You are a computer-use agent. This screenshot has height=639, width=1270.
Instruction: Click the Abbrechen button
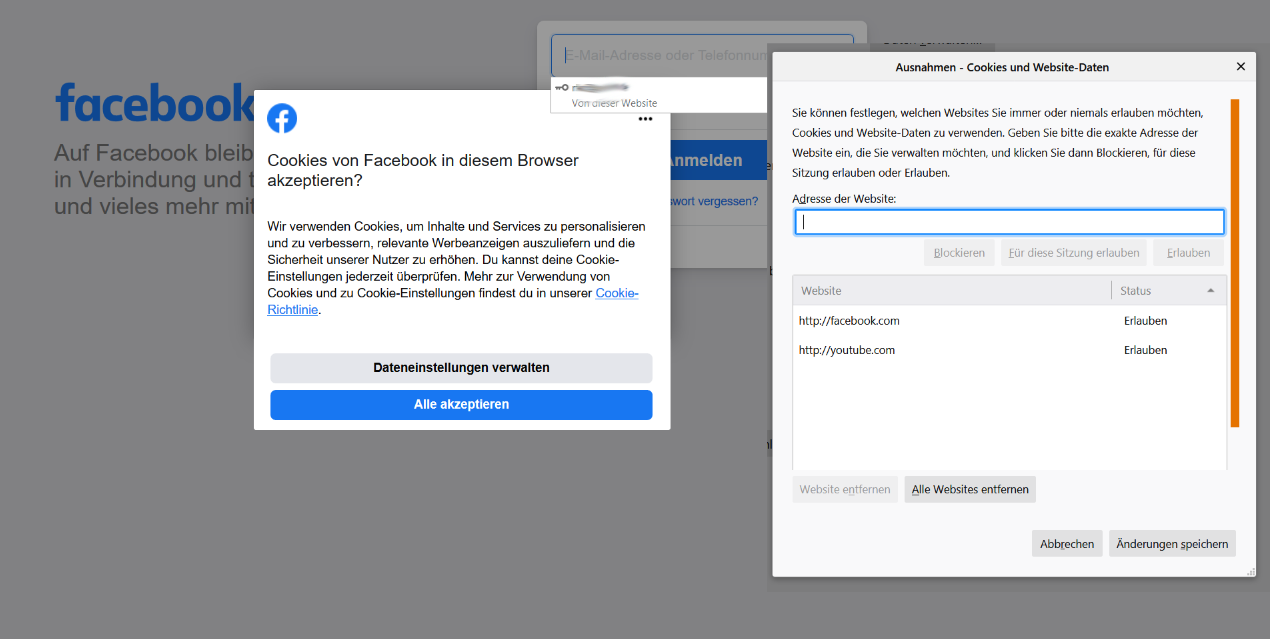(1067, 544)
